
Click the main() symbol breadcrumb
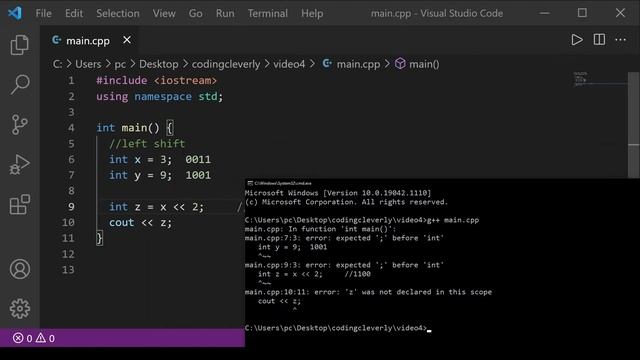click(417, 64)
